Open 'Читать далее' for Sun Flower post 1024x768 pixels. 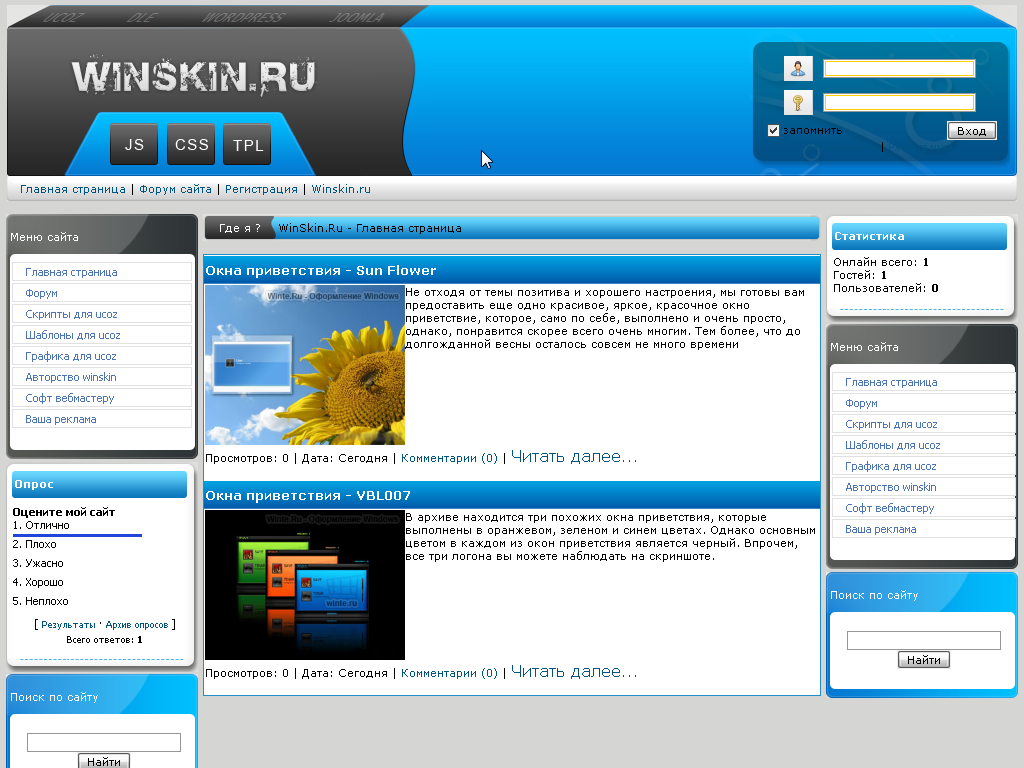pos(573,456)
